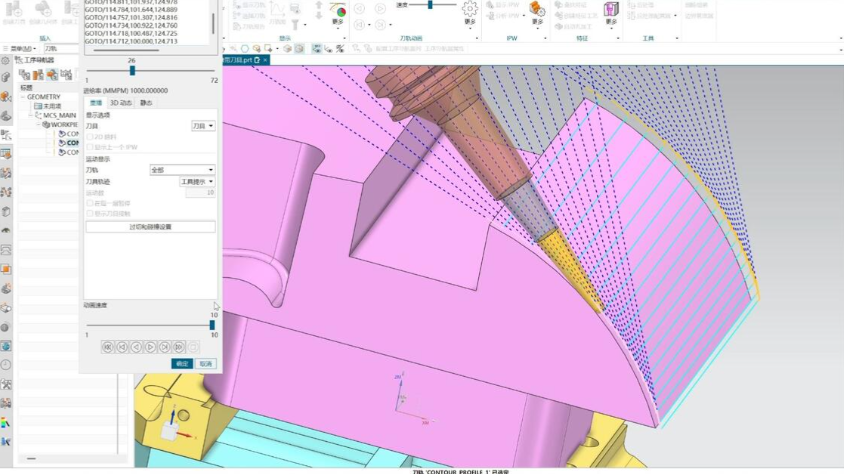Open the clock History resource bar icon

pos(6,365)
